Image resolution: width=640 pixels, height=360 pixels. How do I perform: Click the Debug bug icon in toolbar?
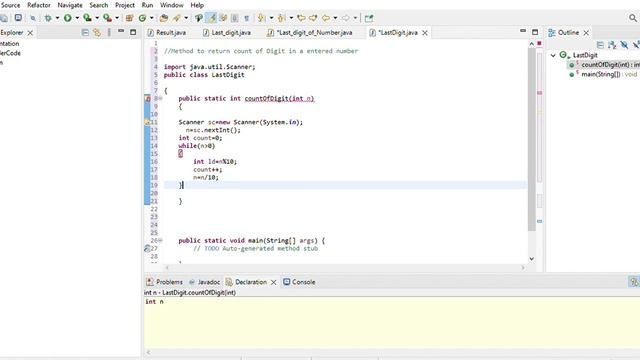coord(48,18)
